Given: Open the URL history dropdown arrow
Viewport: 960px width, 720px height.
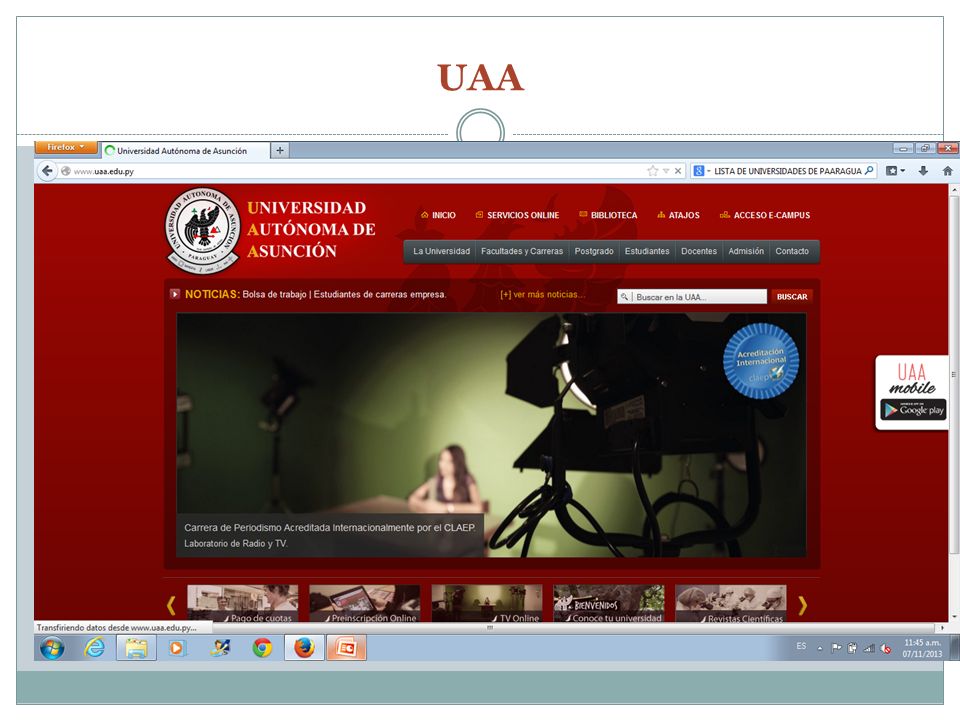Looking at the screenshot, I should (666, 171).
